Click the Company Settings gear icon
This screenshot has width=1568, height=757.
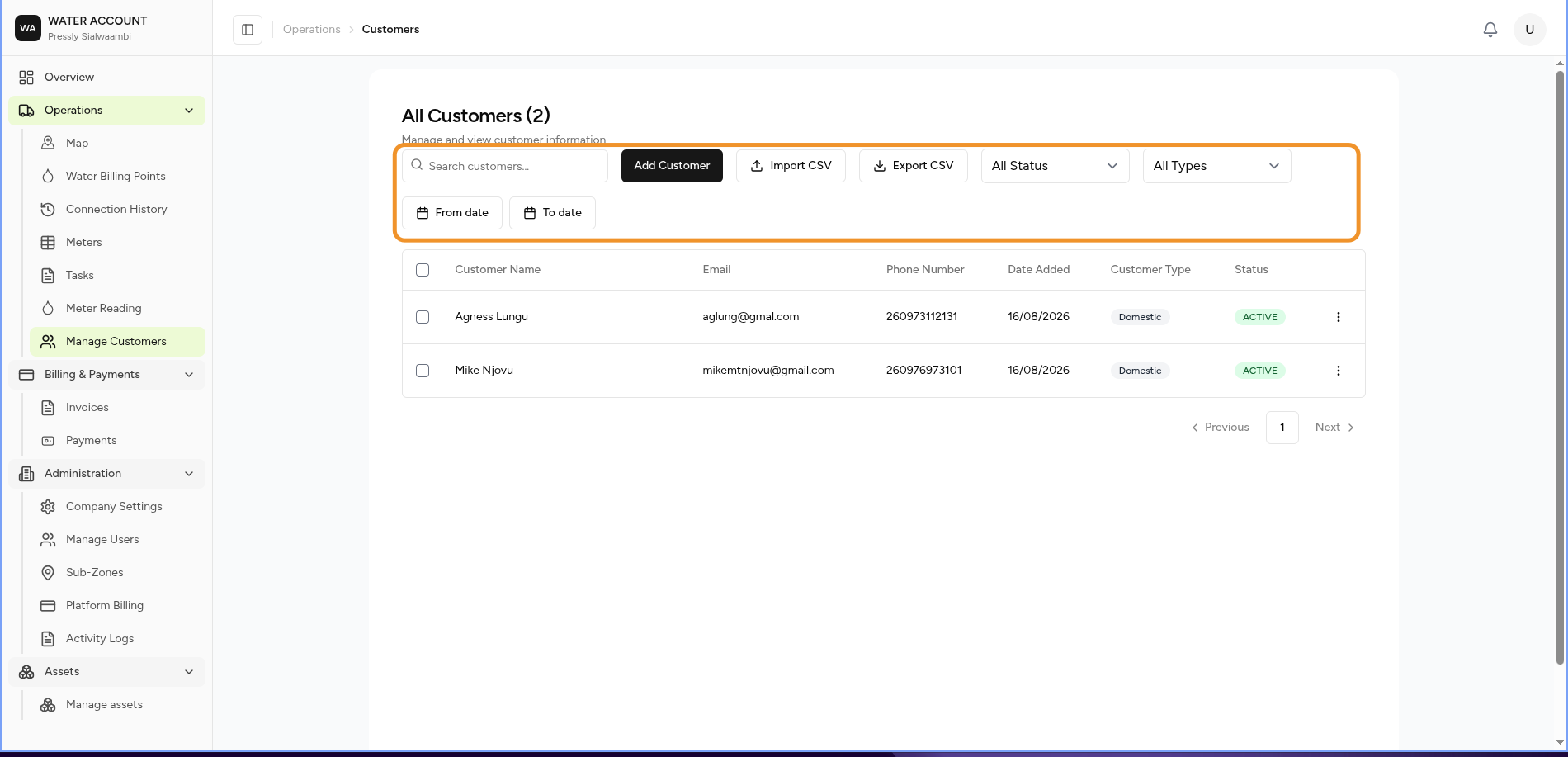48,506
